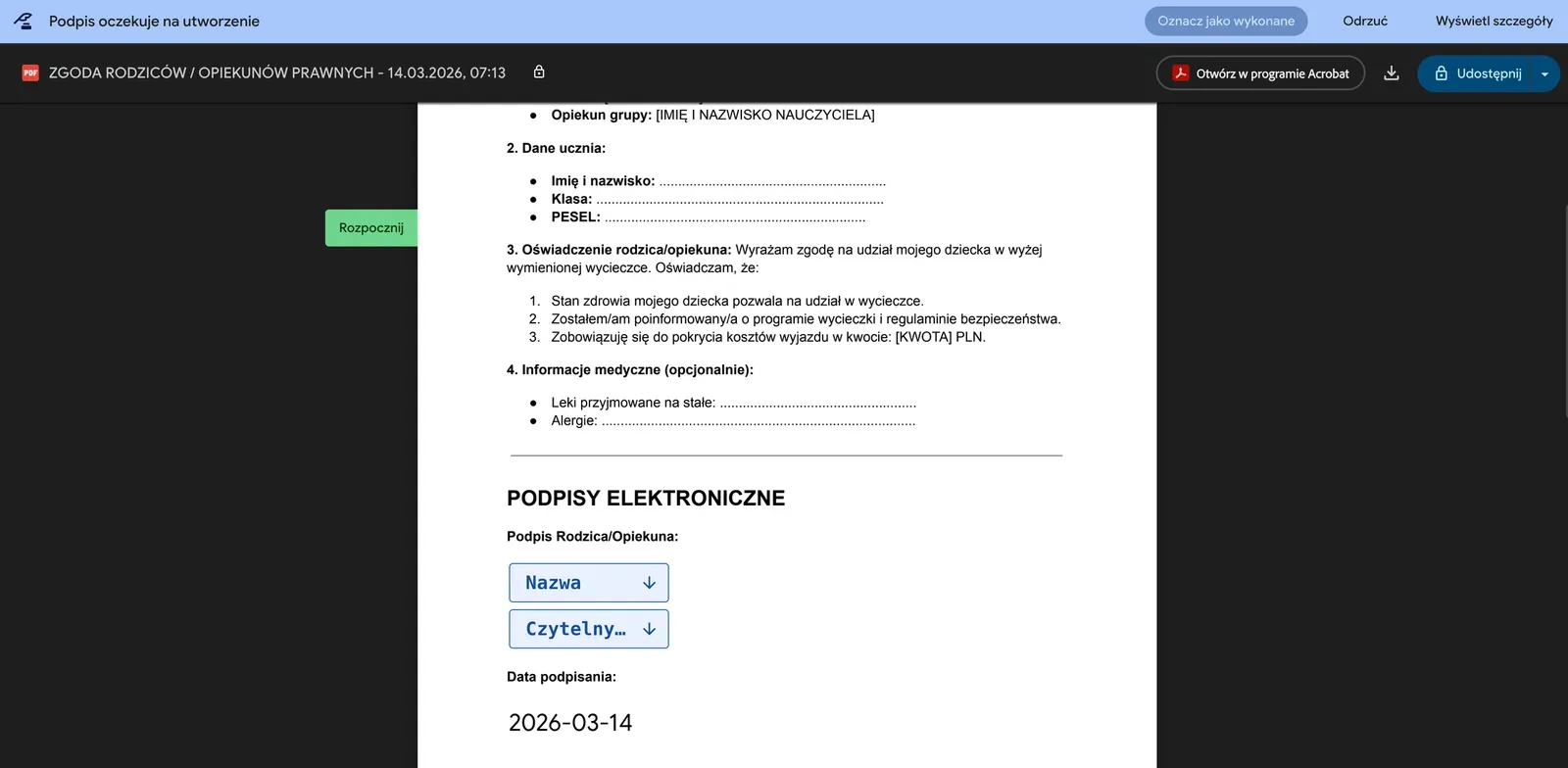Click the Klasa: dotted line

click(717, 199)
